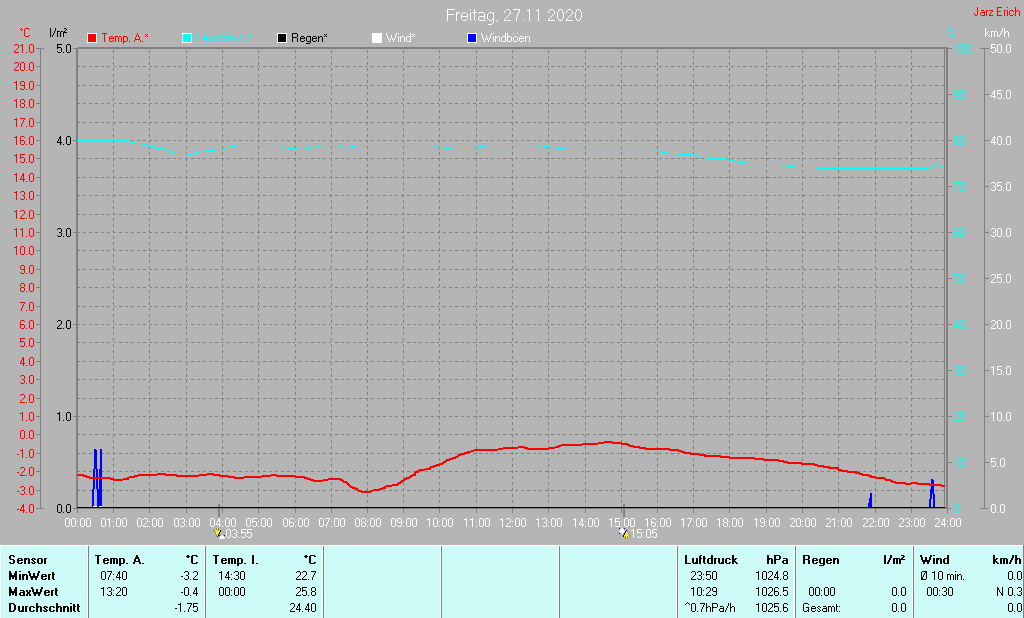Click the red Temp. A. legend square
Screen dimensions: 1024x618
[92, 39]
